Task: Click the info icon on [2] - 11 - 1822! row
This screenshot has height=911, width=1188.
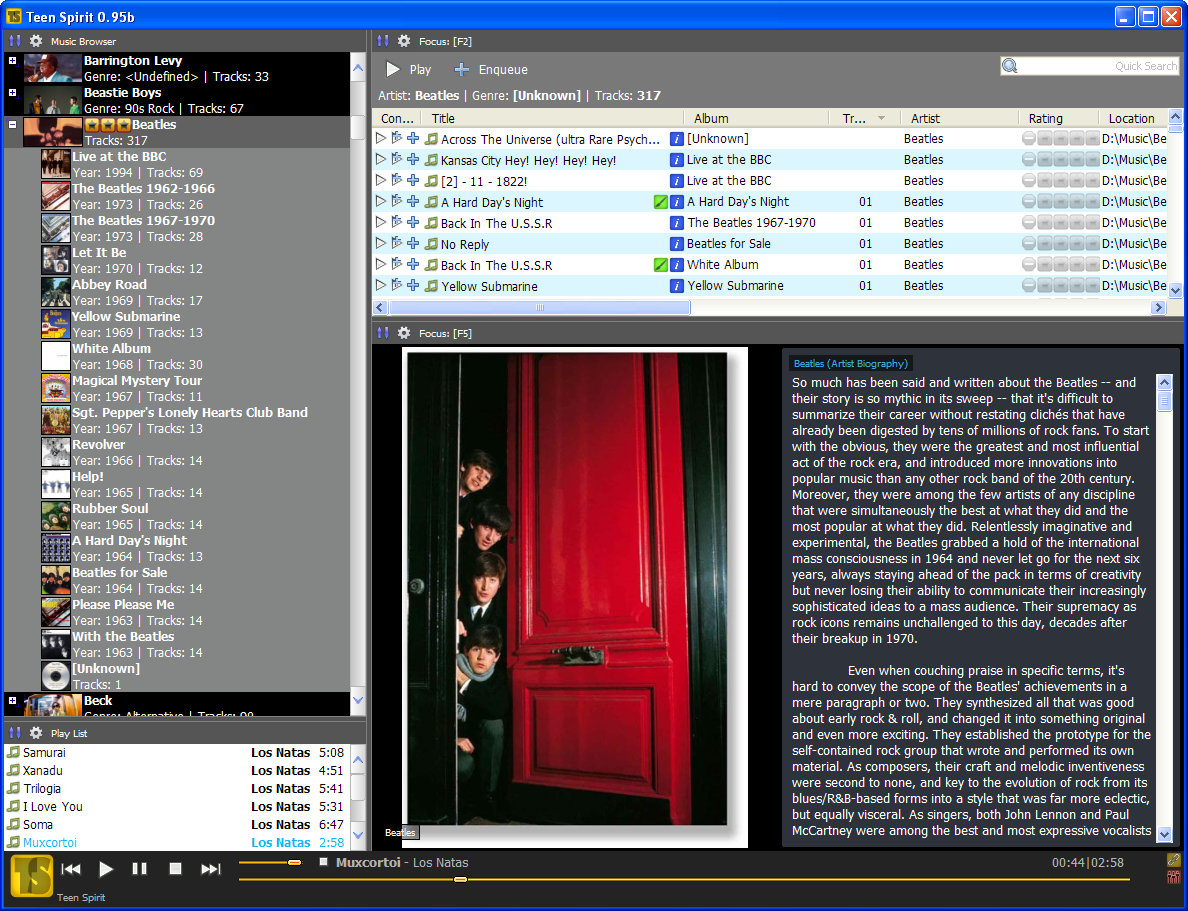Action: [677, 180]
